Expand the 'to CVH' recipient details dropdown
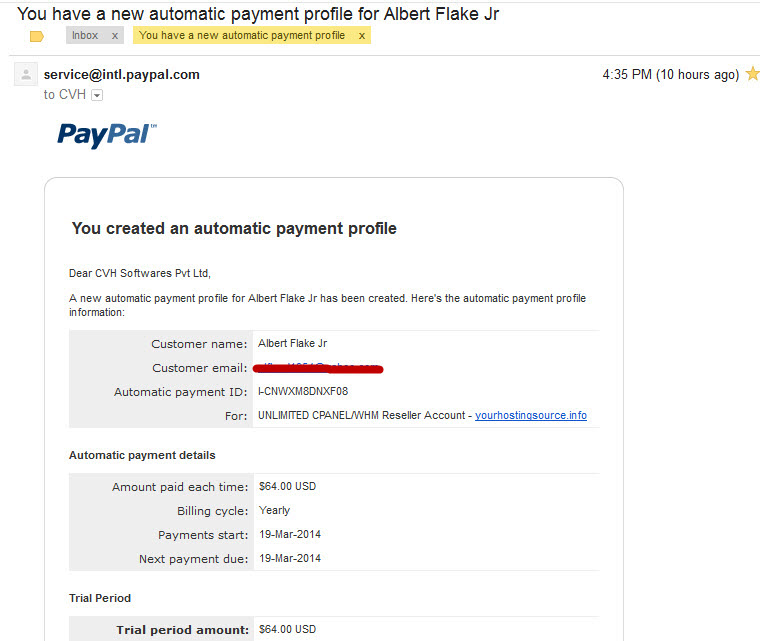The height and width of the screenshot is (641, 760). click(97, 95)
